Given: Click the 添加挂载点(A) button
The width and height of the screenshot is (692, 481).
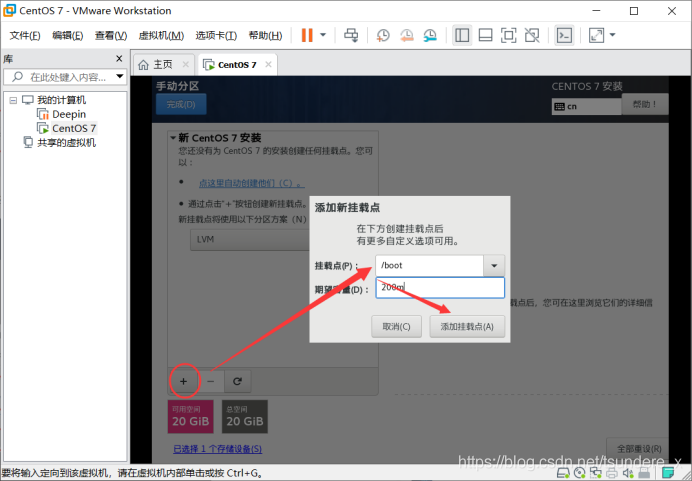Looking at the screenshot, I should pos(467,327).
